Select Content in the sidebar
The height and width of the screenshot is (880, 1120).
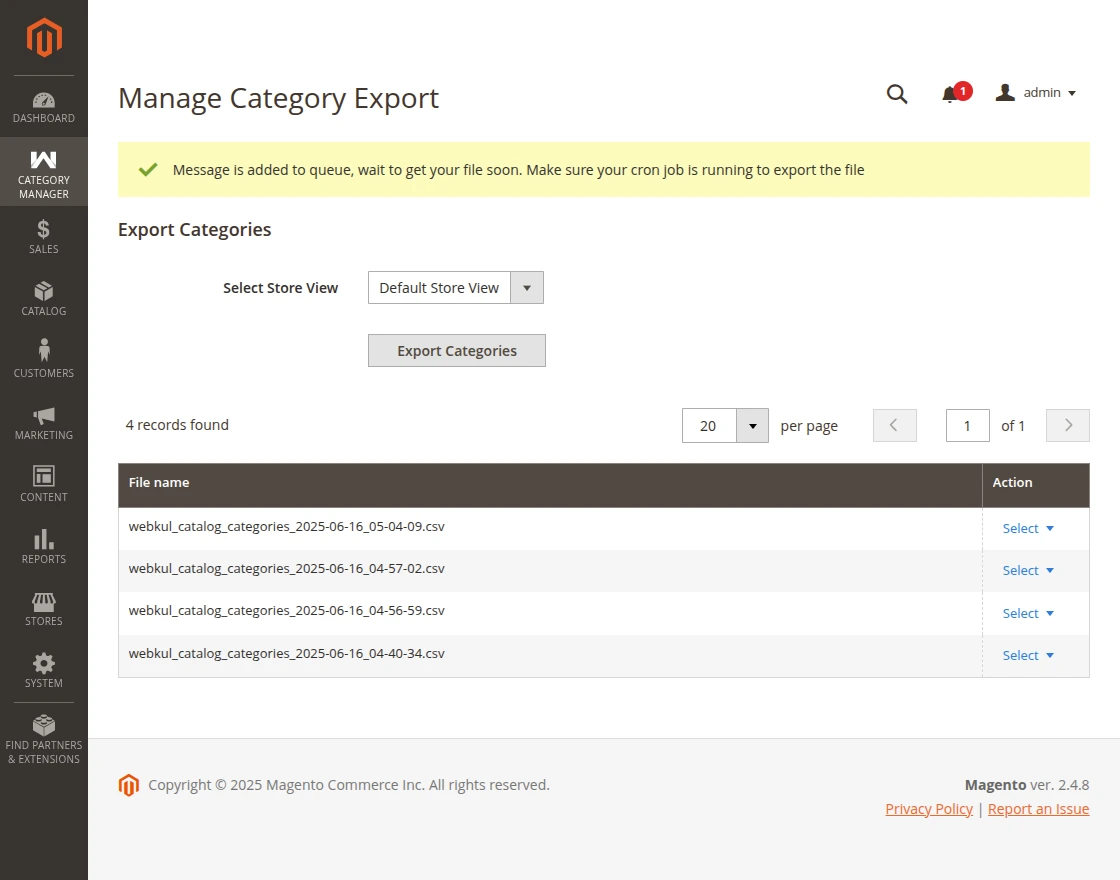pos(43,483)
